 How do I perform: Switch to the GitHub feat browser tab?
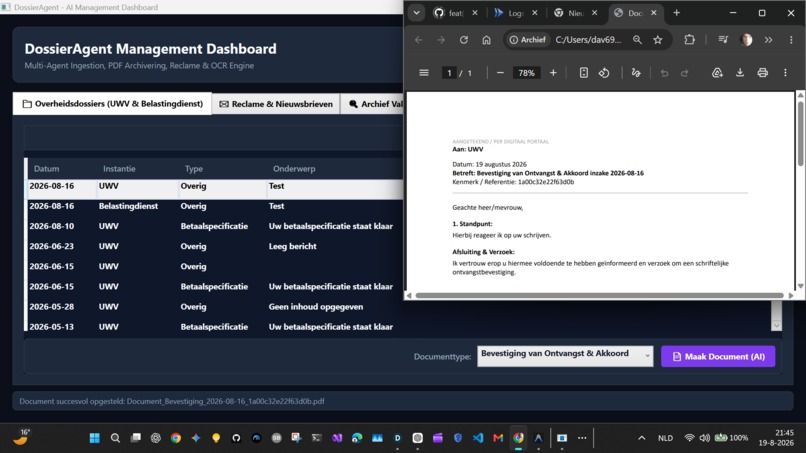[x=455, y=13]
